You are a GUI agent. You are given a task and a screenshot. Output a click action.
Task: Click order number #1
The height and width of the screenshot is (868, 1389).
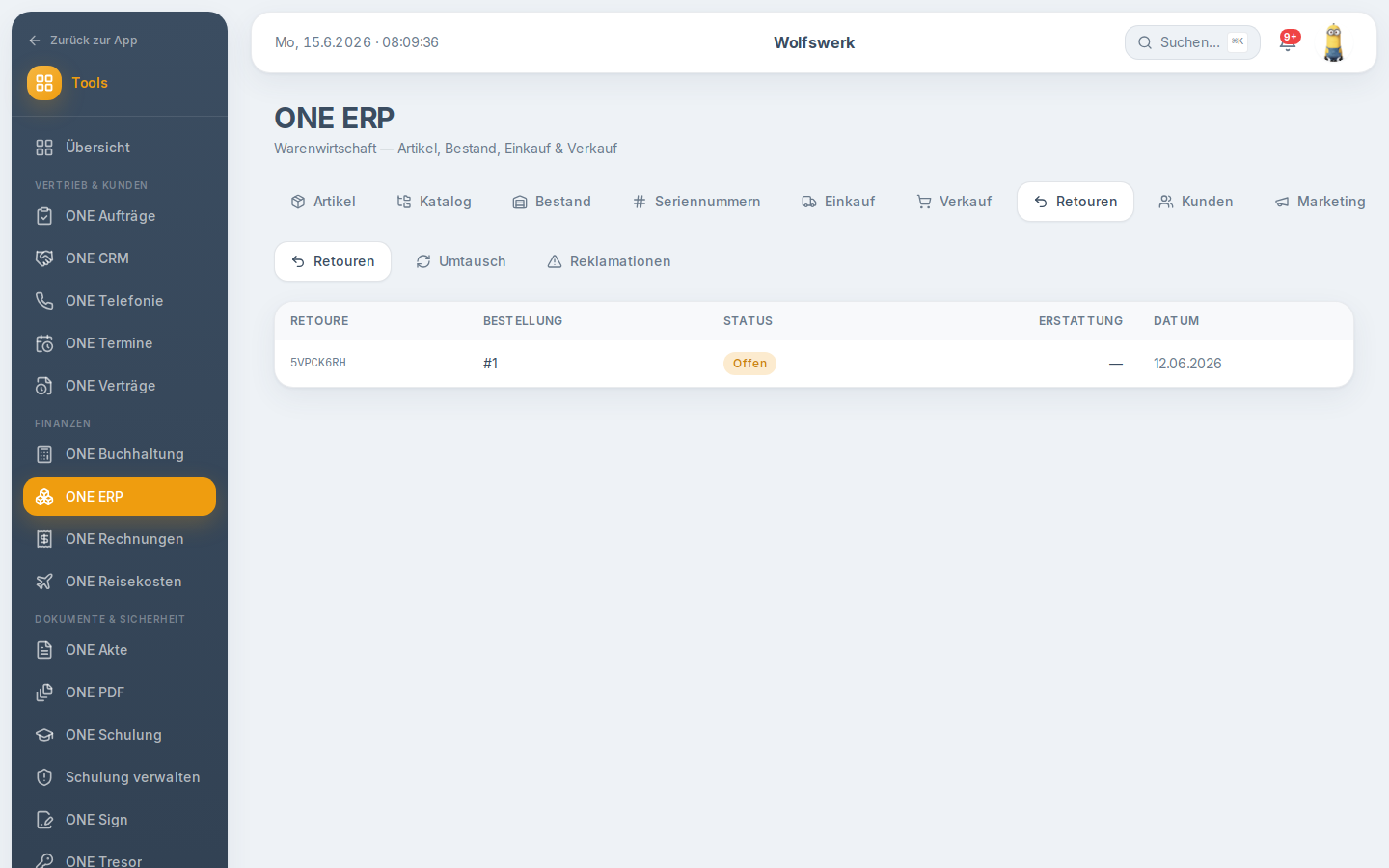pyautogui.click(x=490, y=364)
